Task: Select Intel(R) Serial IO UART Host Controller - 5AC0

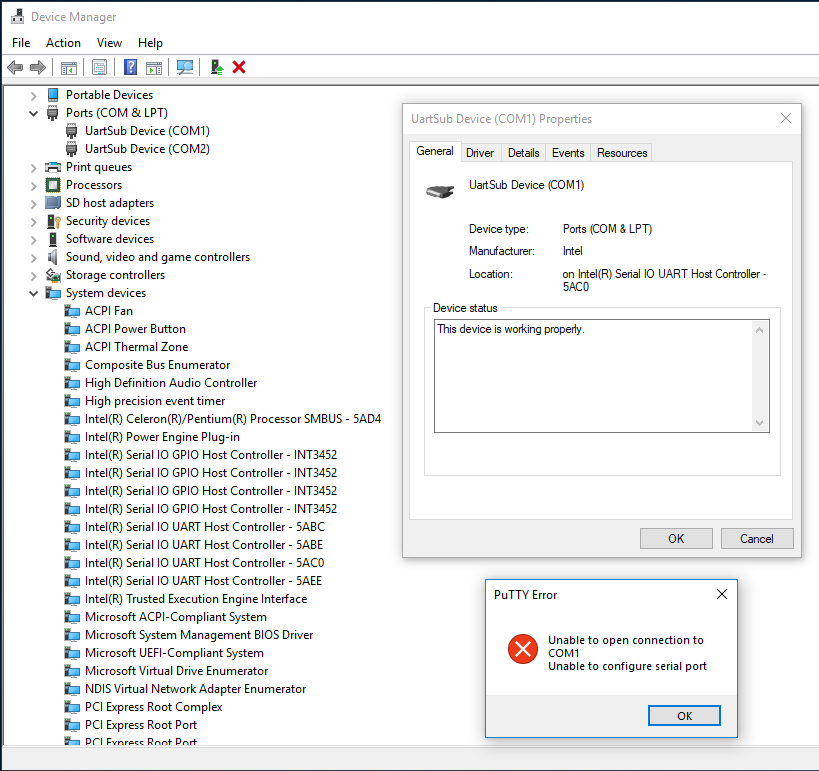Action: point(204,563)
